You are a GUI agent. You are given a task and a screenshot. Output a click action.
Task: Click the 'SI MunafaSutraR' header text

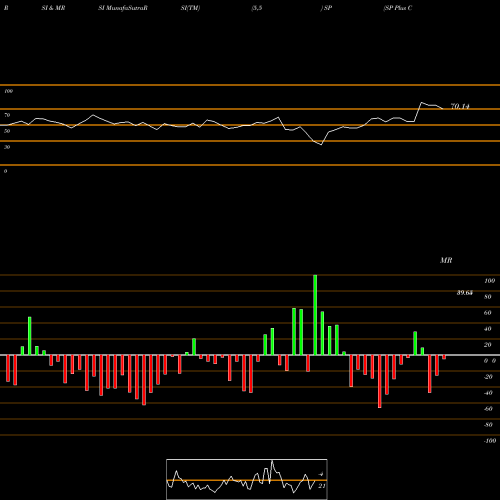[123, 8]
